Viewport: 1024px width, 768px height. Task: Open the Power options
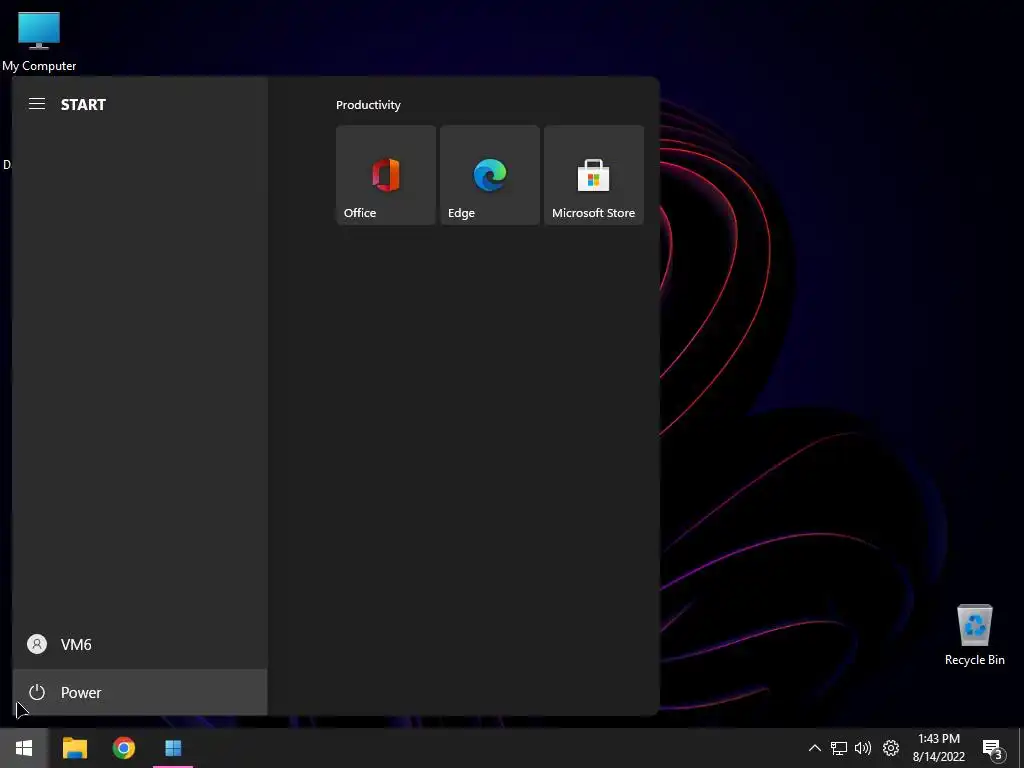(140, 692)
